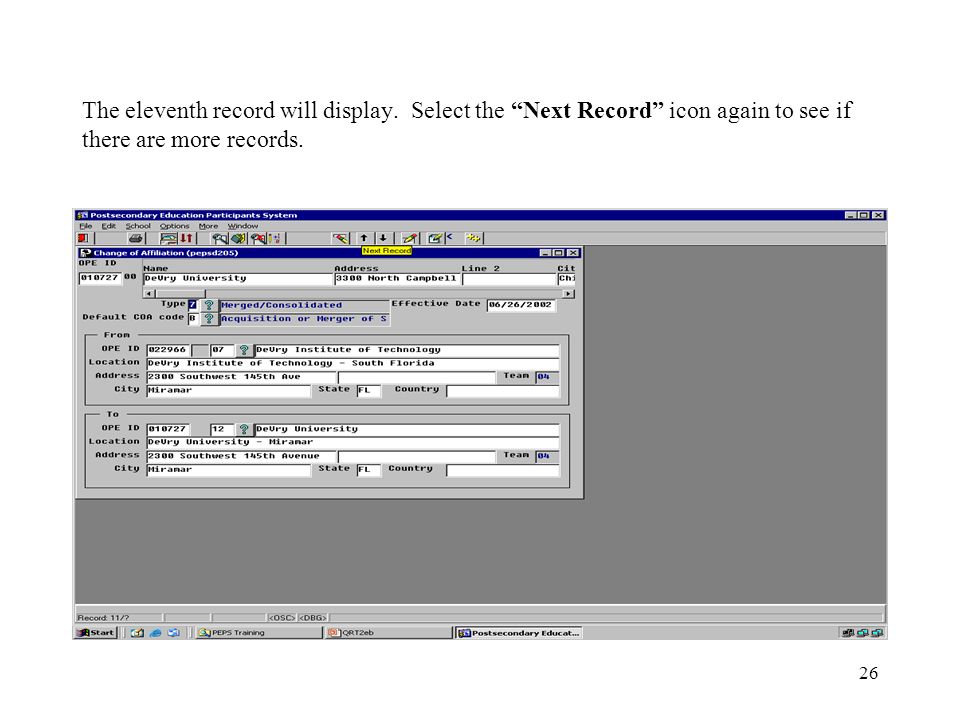Open lookup question mark beside Default COA code
Image resolution: width=960 pixels, height=720 pixels.
pyautogui.click(x=209, y=318)
